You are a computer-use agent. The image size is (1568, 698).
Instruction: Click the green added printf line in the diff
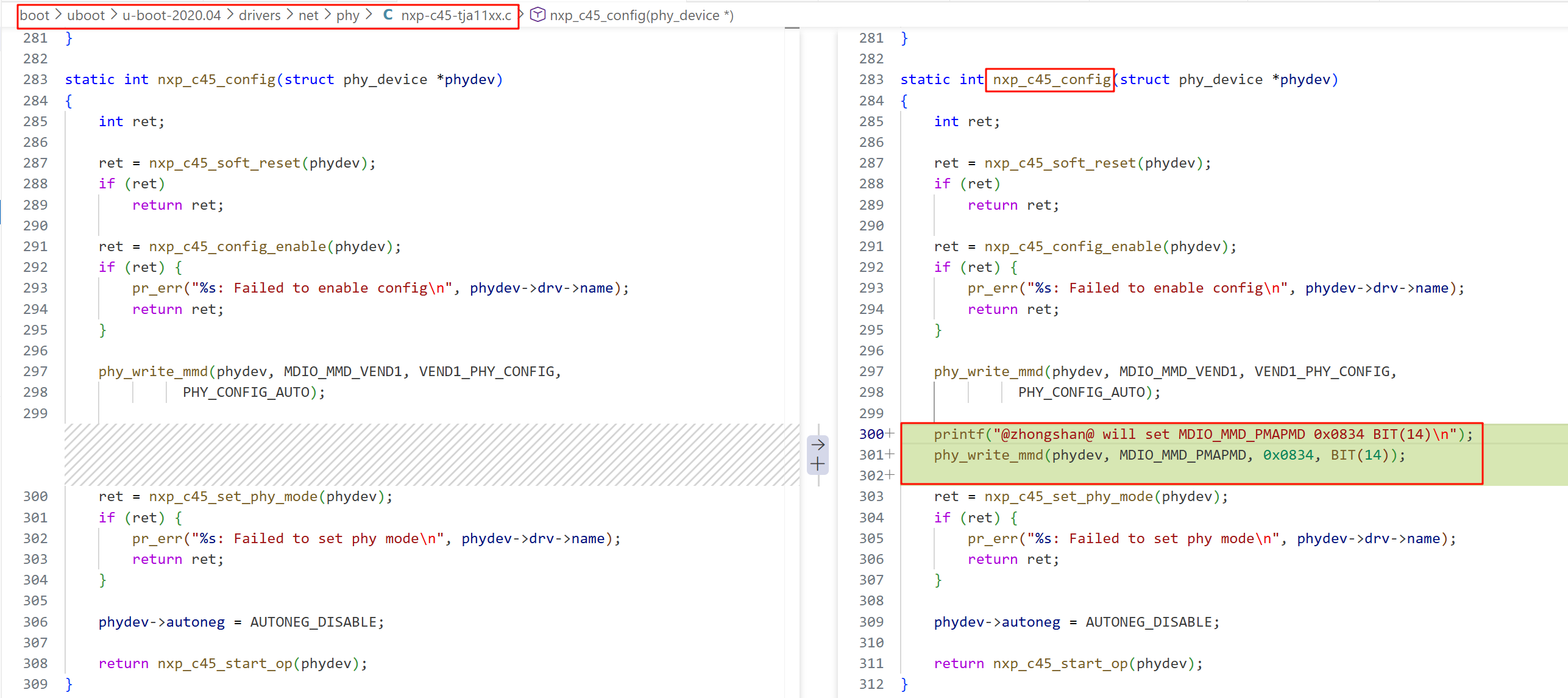point(1202,434)
